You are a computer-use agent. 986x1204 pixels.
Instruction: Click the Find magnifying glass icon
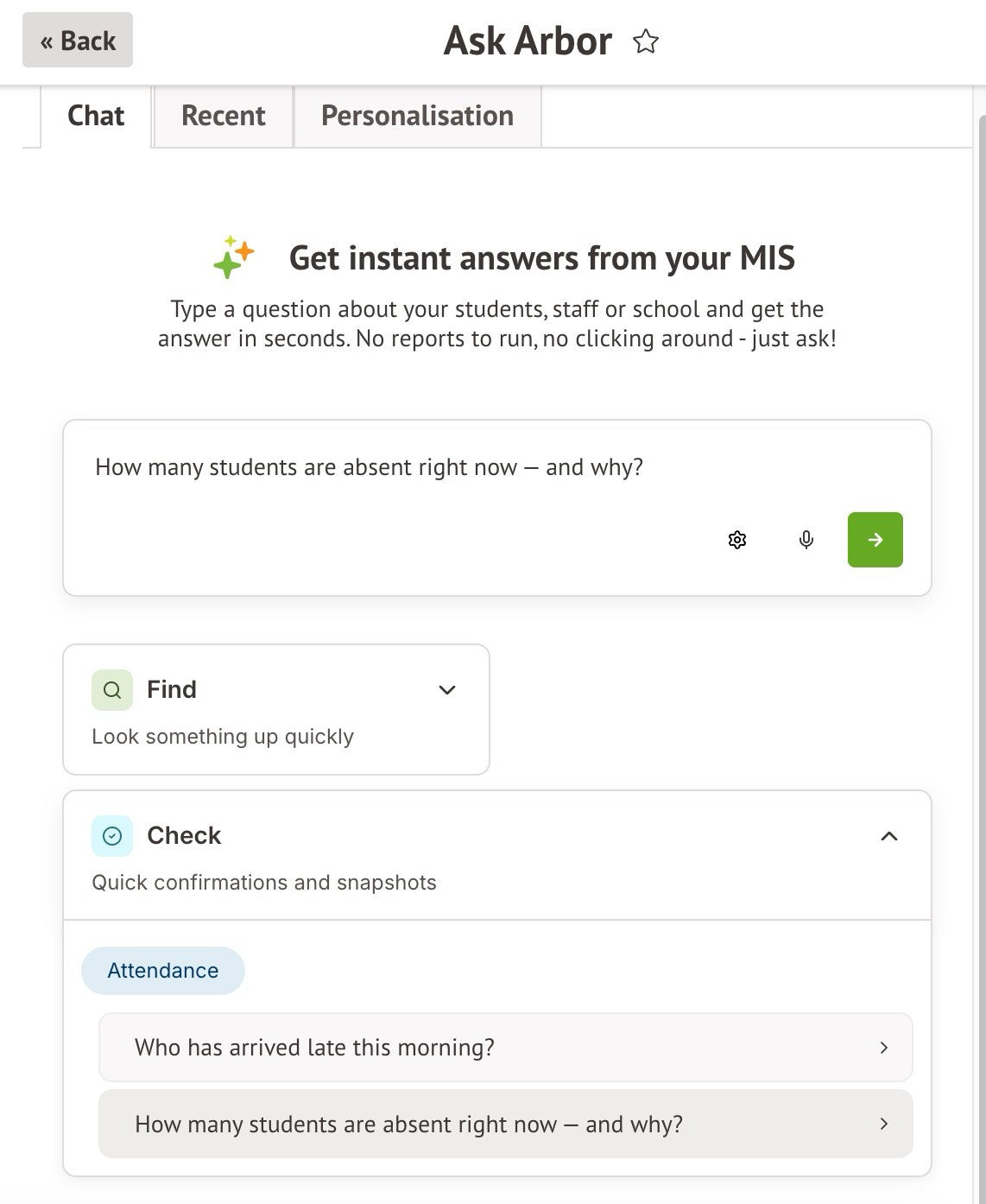(112, 690)
